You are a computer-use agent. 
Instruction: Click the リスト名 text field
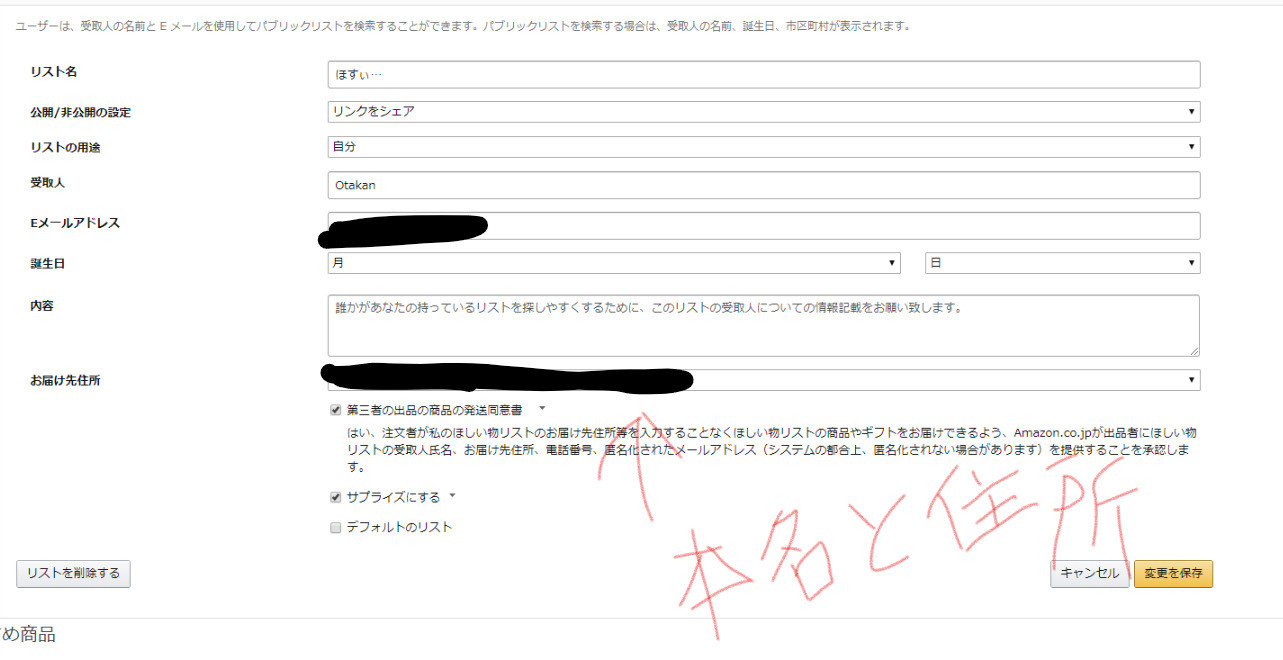[764, 75]
